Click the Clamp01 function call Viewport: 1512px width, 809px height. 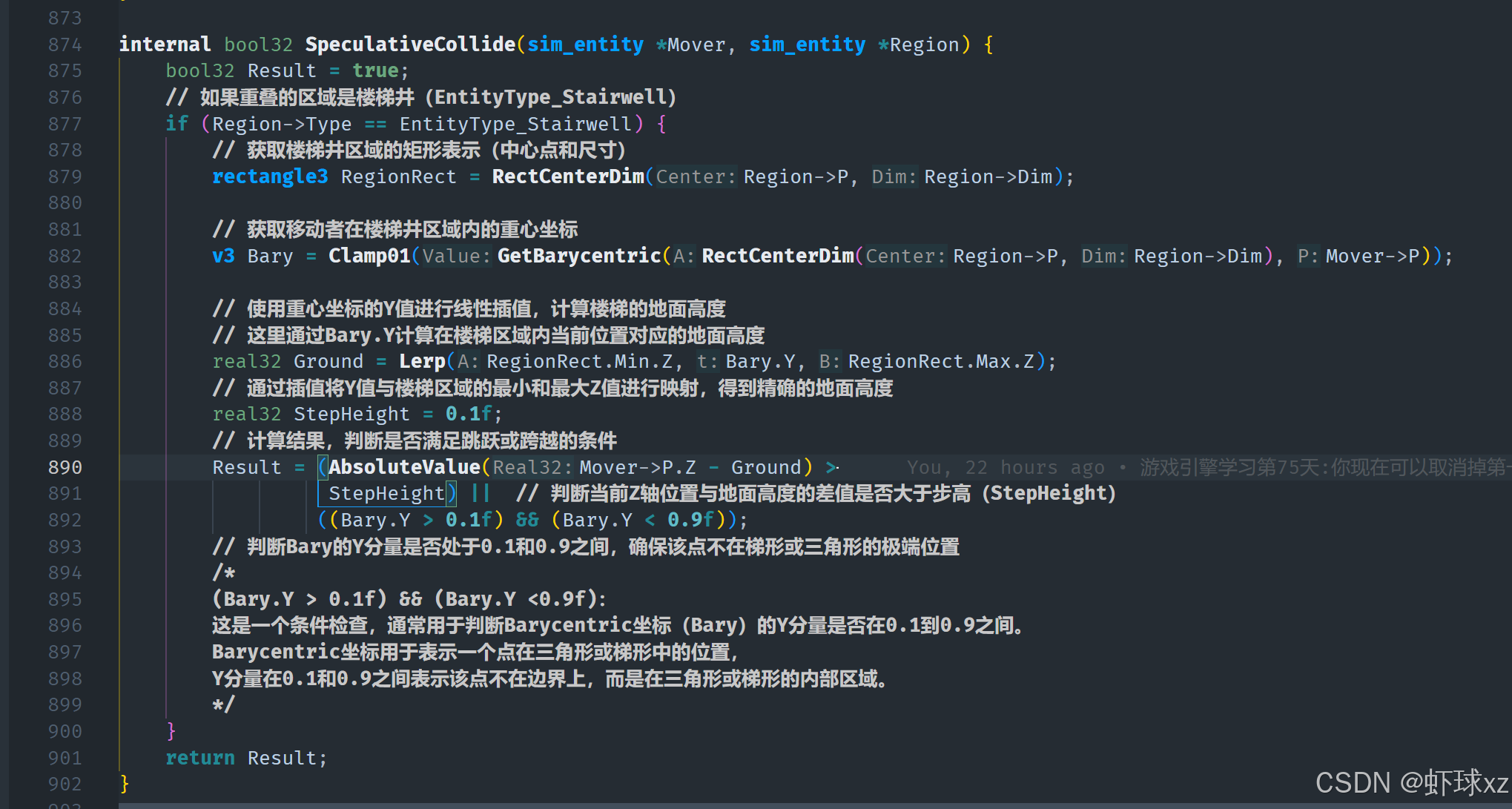click(369, 256)
